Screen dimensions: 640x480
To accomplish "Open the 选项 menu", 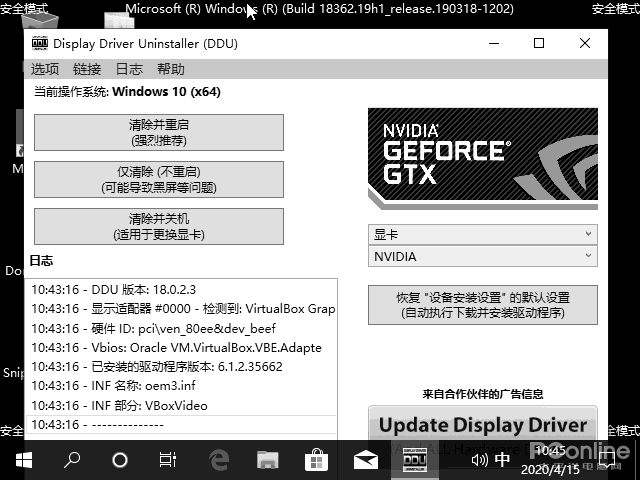I will pyautogui.click(x=45, y=69).
